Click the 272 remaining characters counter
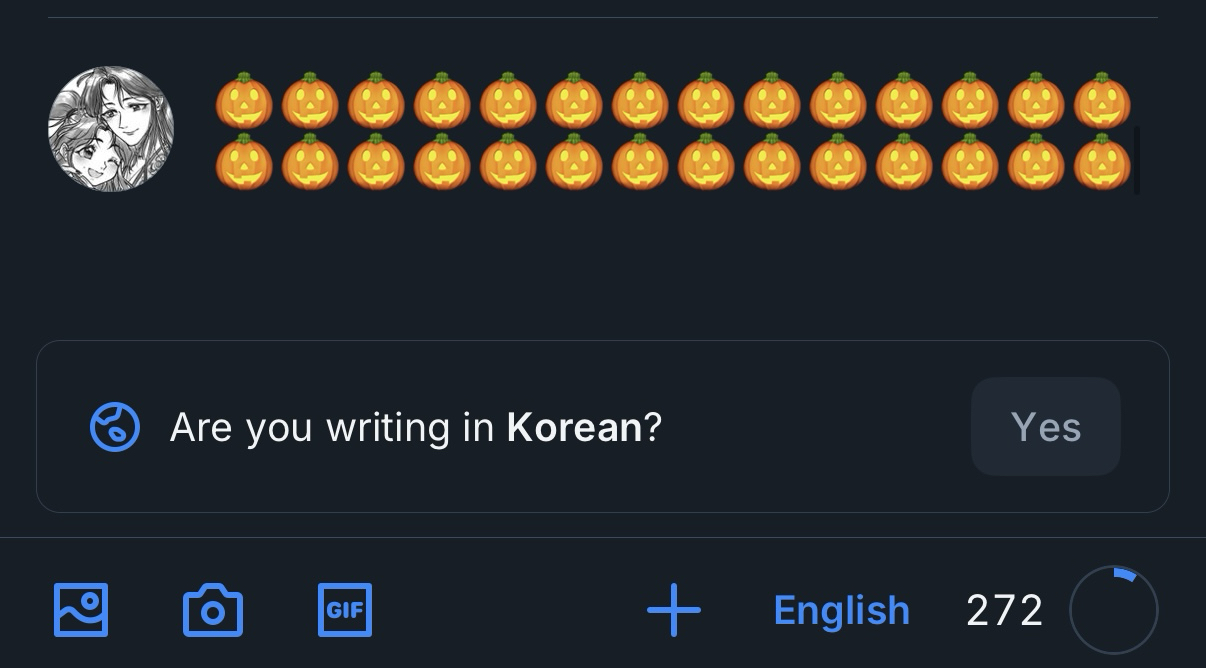 pos(1004,610)
